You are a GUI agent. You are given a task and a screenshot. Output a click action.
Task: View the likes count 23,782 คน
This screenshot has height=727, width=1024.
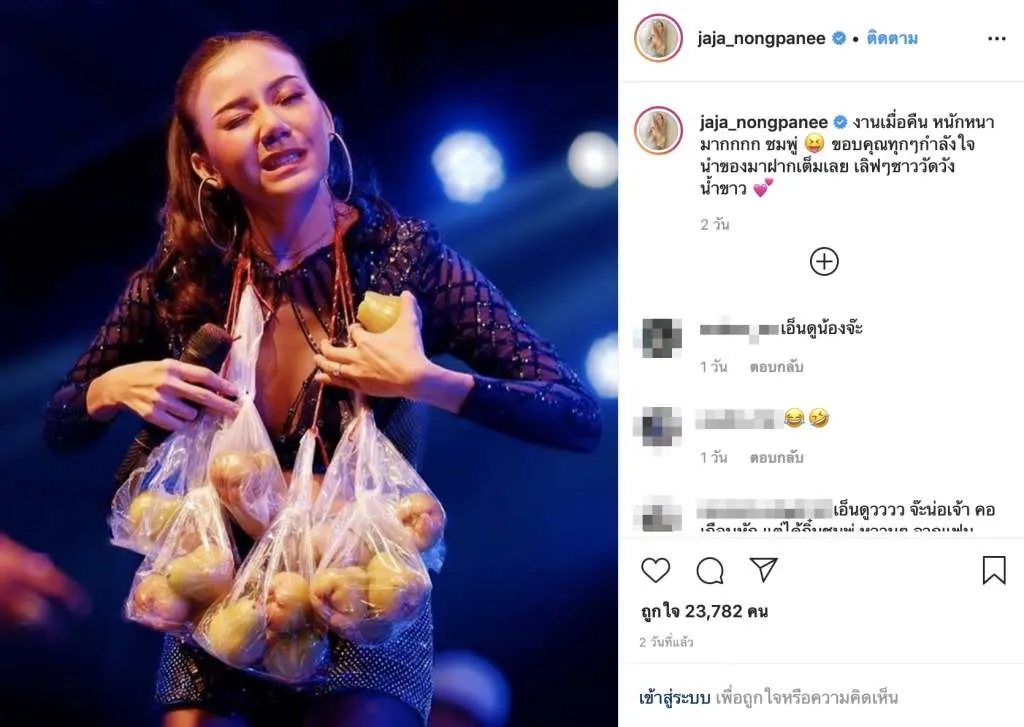pos(704,611)
